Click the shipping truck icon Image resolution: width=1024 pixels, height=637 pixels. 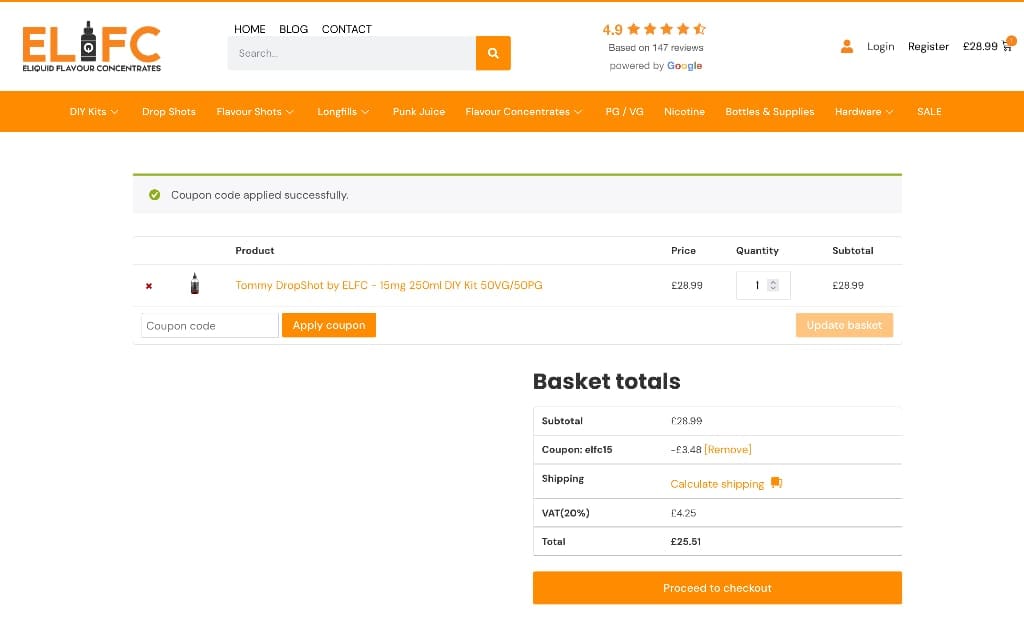tap(776, 483)
